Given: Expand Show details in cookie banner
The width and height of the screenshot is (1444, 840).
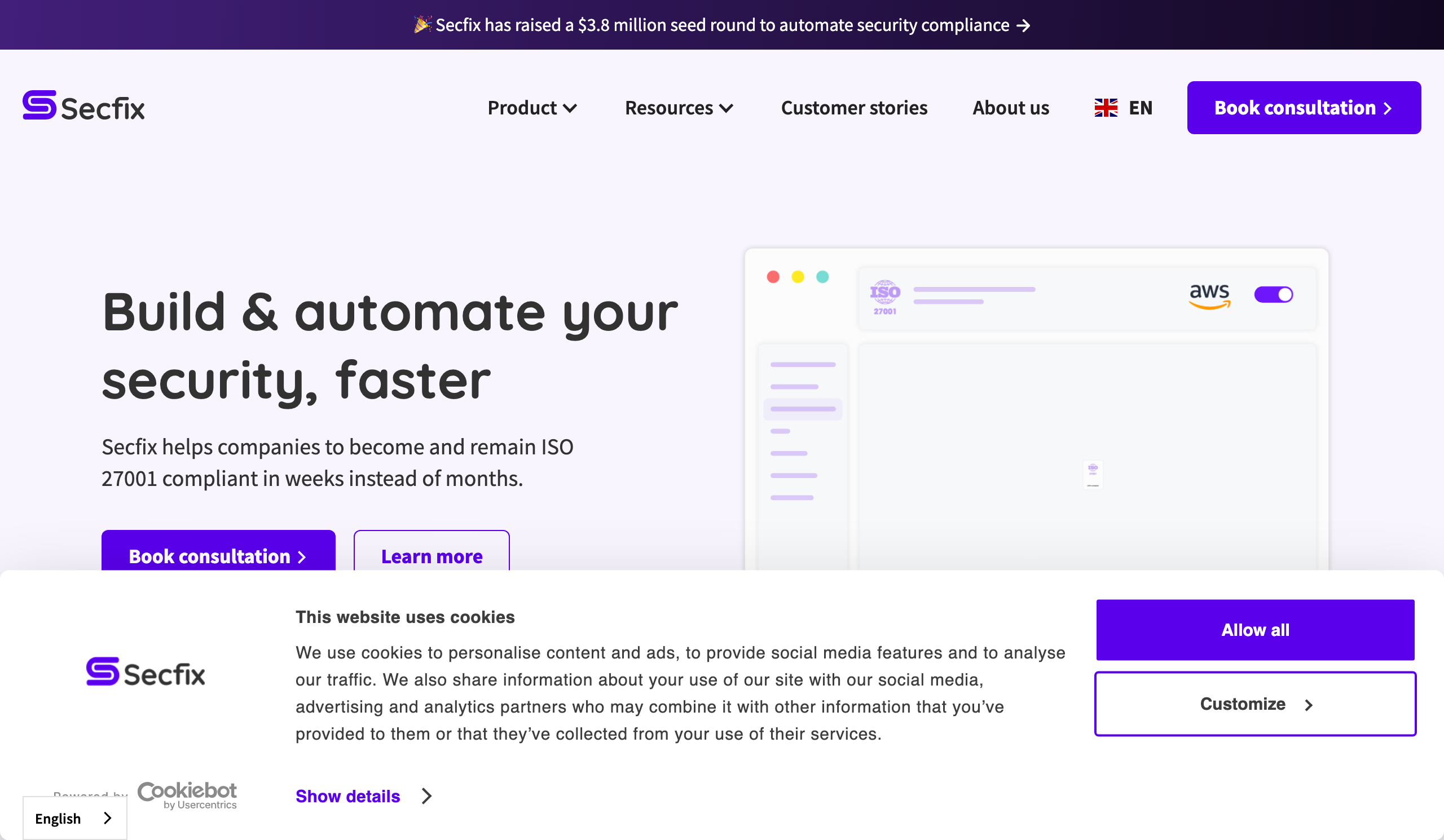Looking at the screenshot, I should tap(363, 796).
